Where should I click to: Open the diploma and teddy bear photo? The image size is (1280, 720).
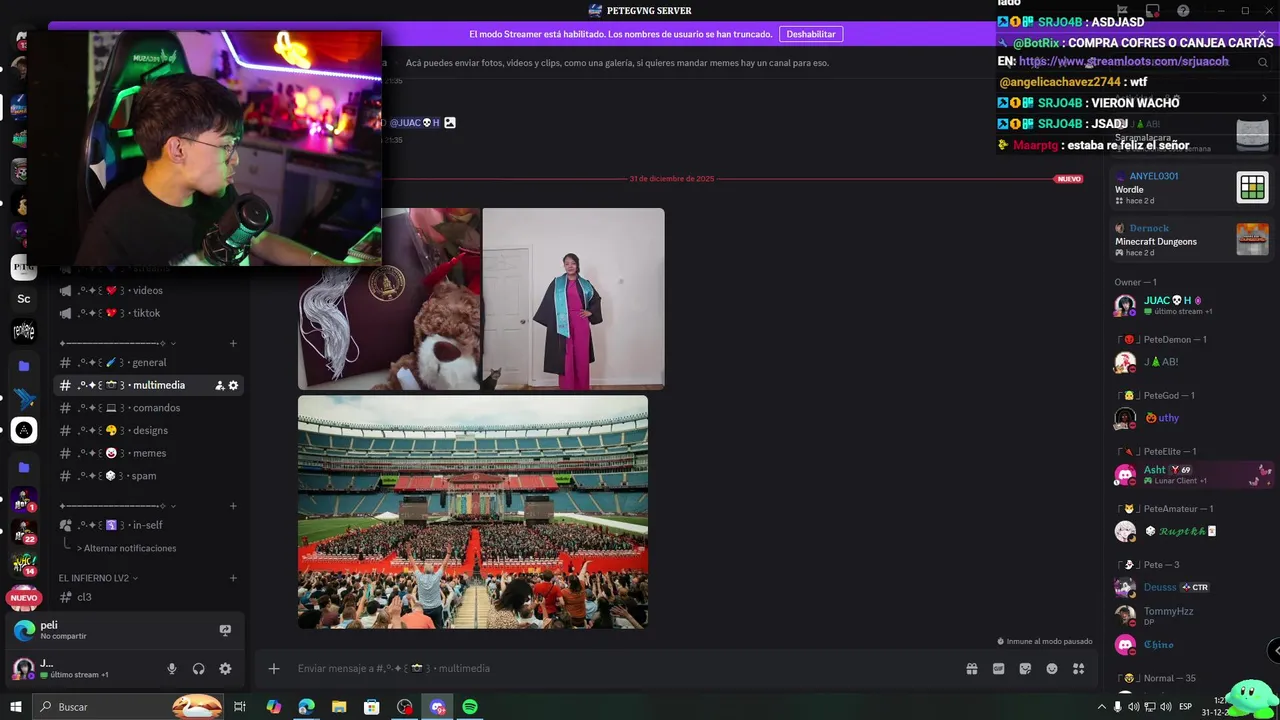pyautogui.click(x=389, y=298)
